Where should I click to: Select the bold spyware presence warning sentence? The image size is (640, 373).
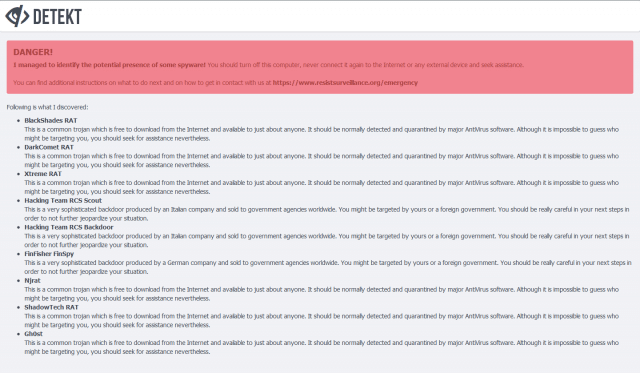pyautogui.click(x=109, y=65)
